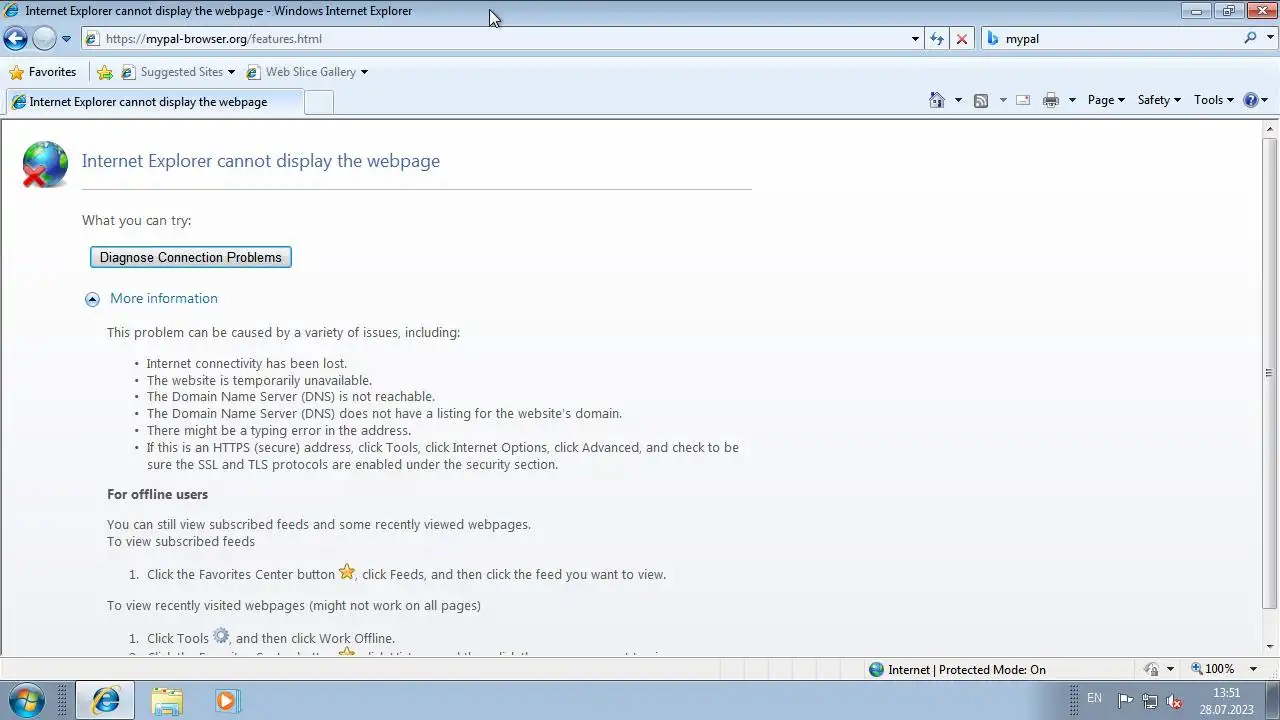Image resolution: width=1280 pixels, height=720 pixels.
Task: Collapse the More information expander arrow
Action: [92, 299]
